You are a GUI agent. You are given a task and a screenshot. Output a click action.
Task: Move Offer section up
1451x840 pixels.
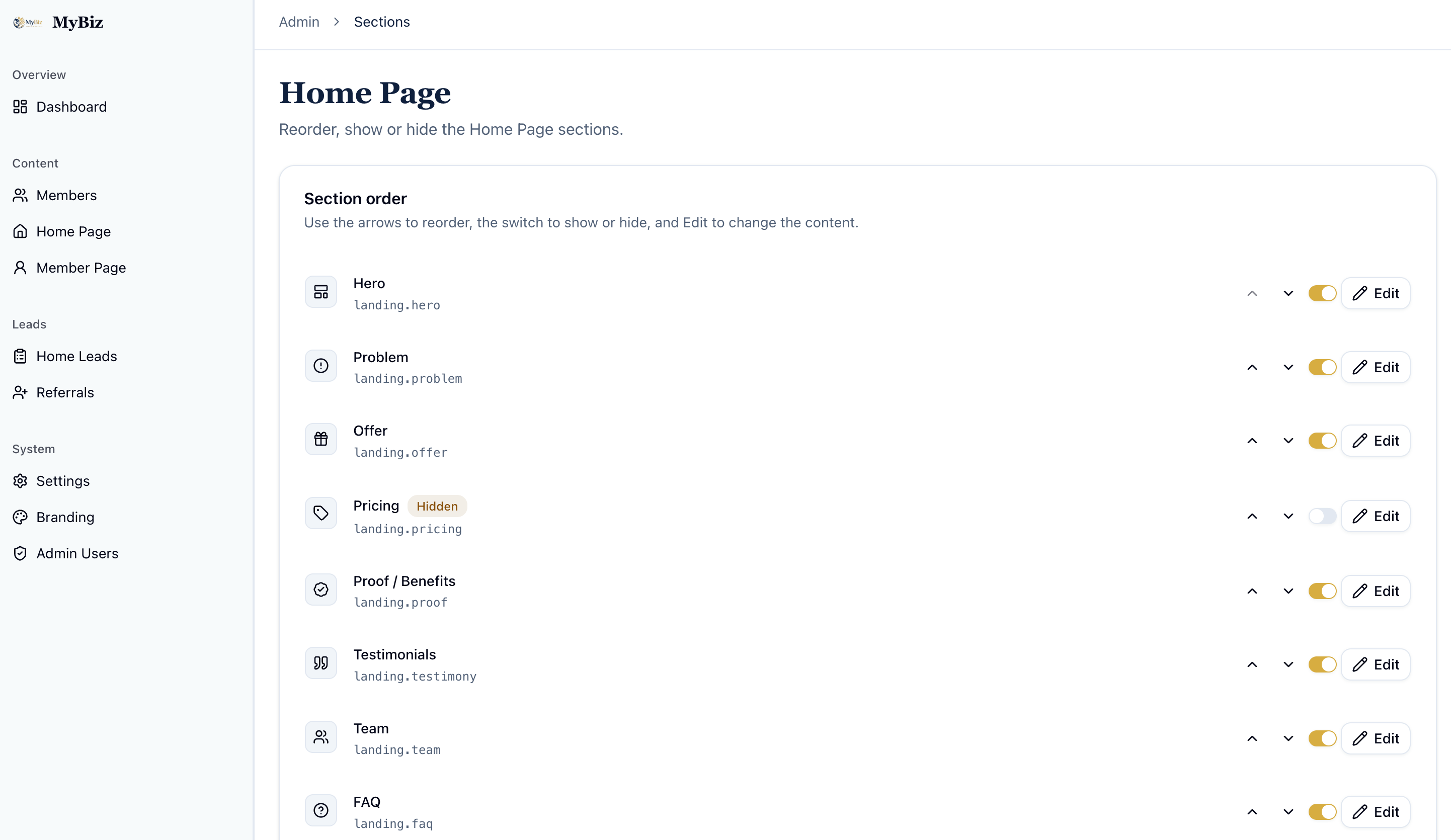[x=1252, y=441]
